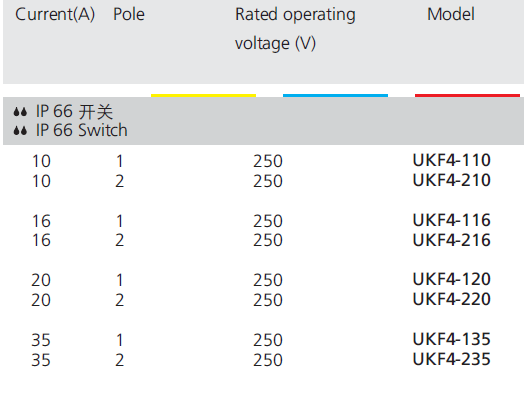The width and height of the screenshot is (524, 401).
Task: Select model UKF4-135
Action: coord(451,339)
